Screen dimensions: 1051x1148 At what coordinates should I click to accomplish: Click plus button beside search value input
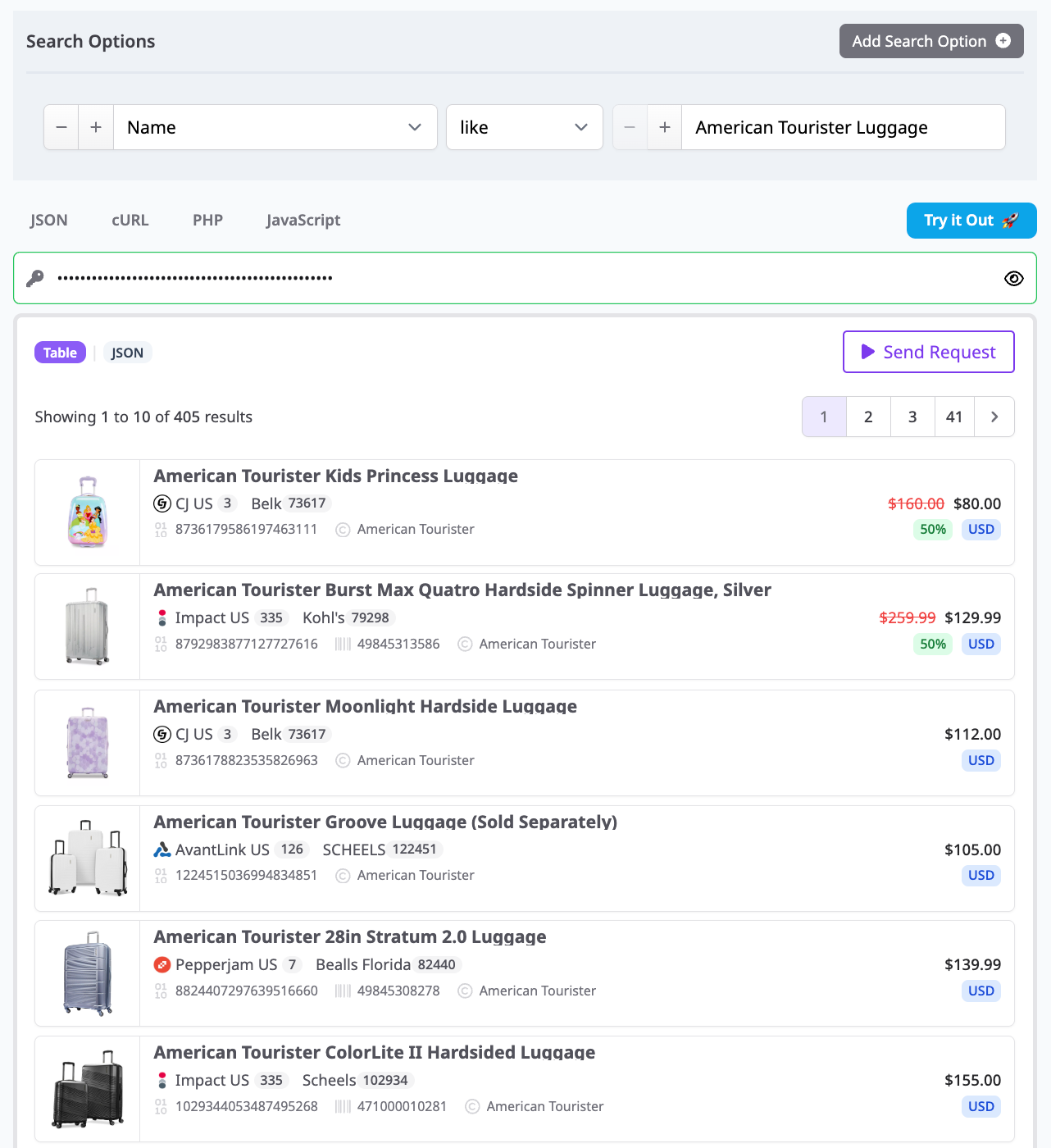665,127
